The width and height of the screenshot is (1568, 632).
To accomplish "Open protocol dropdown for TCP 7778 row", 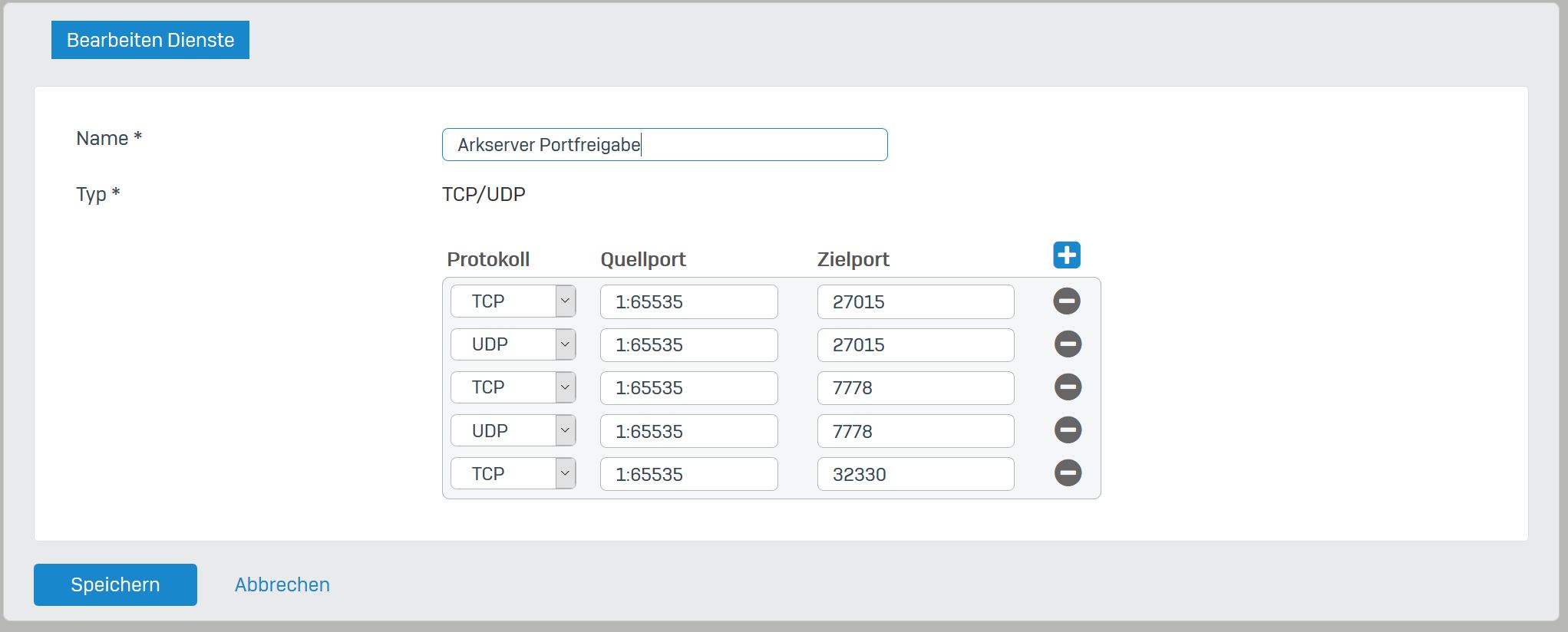I will point(513,387).
